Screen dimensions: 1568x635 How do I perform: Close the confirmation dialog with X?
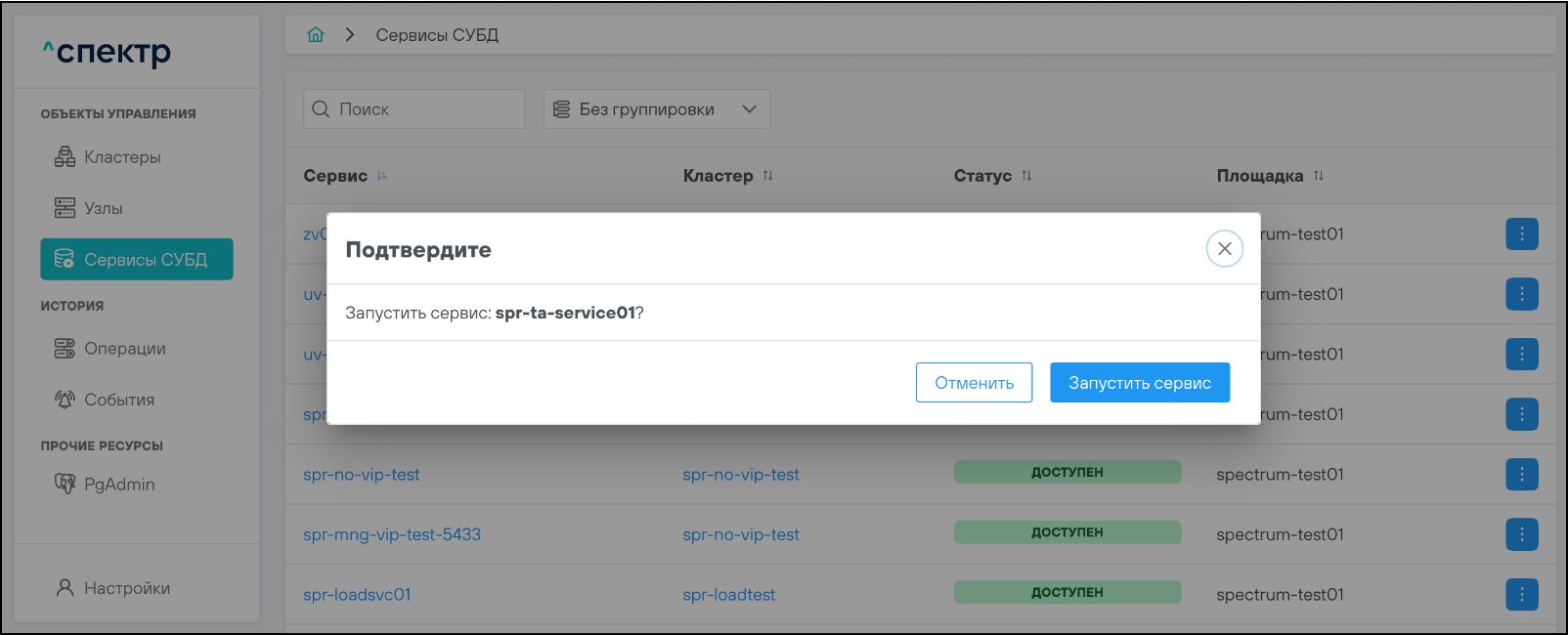coord(1224,249)
